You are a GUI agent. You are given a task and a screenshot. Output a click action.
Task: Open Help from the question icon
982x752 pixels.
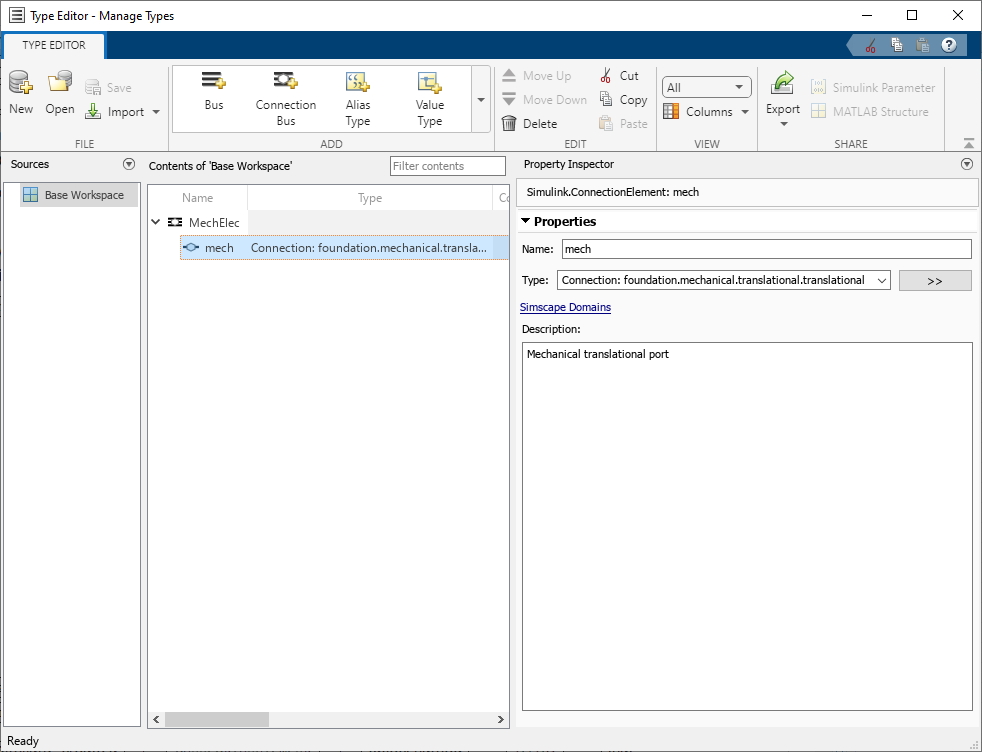coord(949,45)
